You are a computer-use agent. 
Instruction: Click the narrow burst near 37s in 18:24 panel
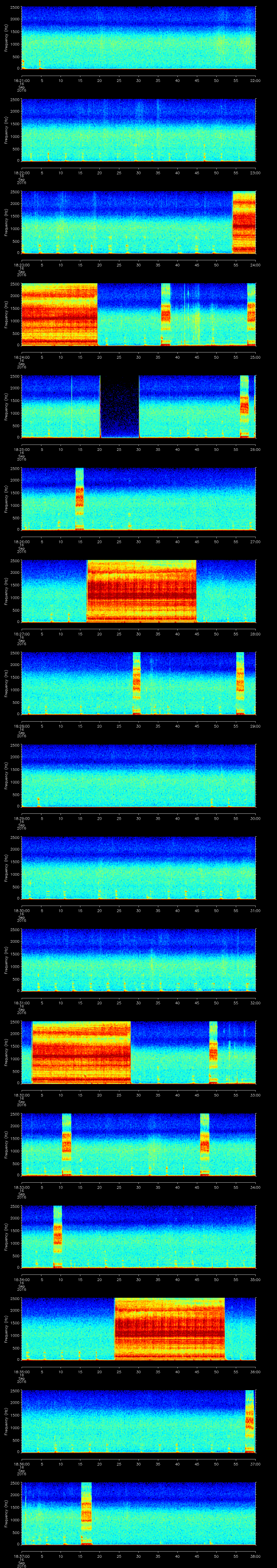166,314
